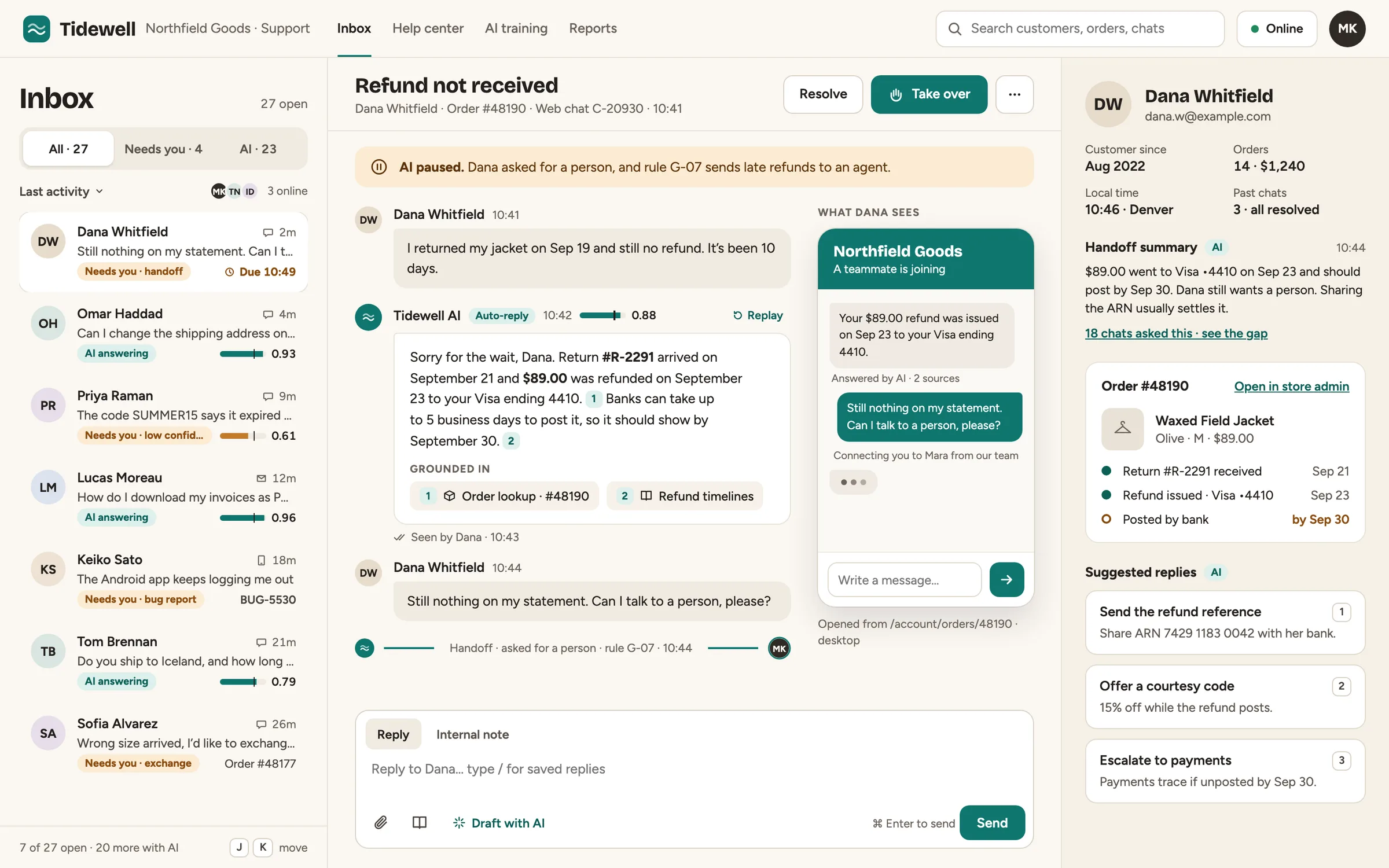Viewport: 1389px width, 868px height.
Task: Filter inbox to All · 27
Action: [x=68, y=149]
